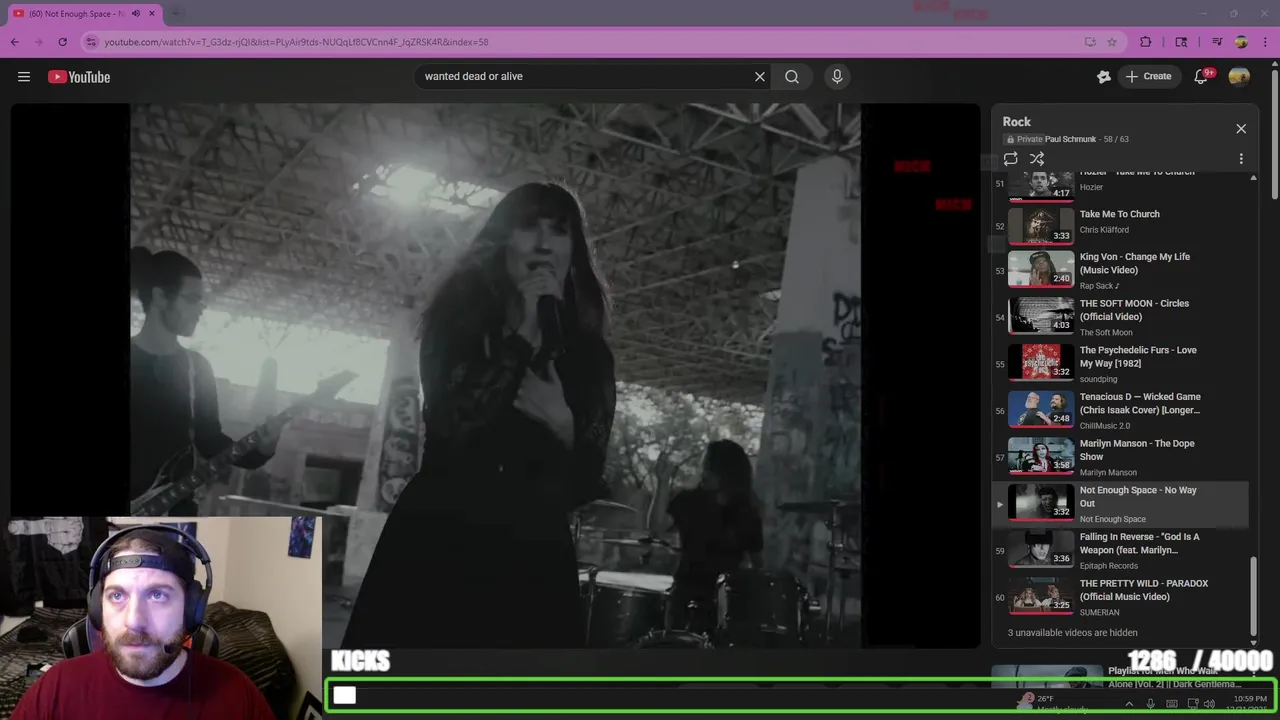
Task: Open Chrome profile avatar in toolbar
Action: [1241, 42]
